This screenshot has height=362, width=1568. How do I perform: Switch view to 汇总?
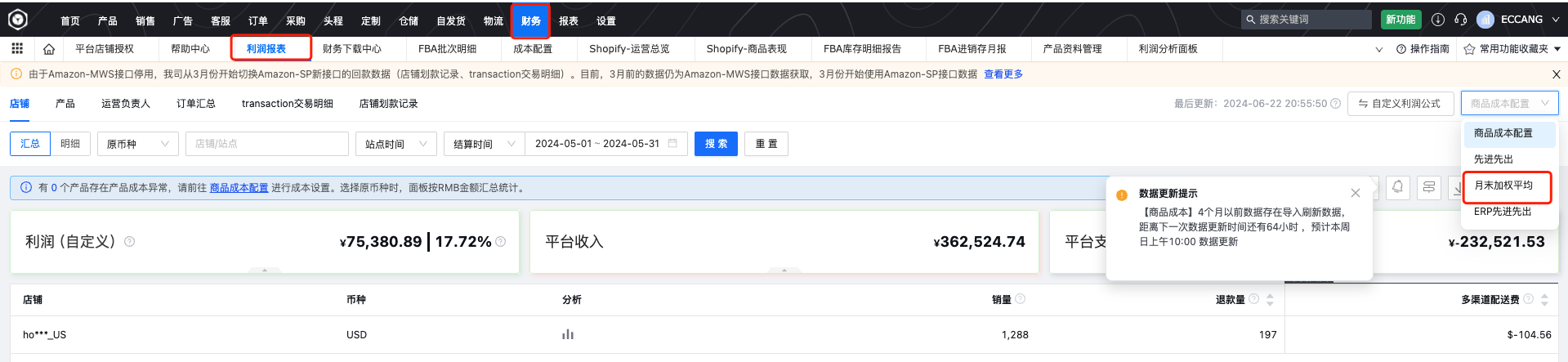coord(30,144)
